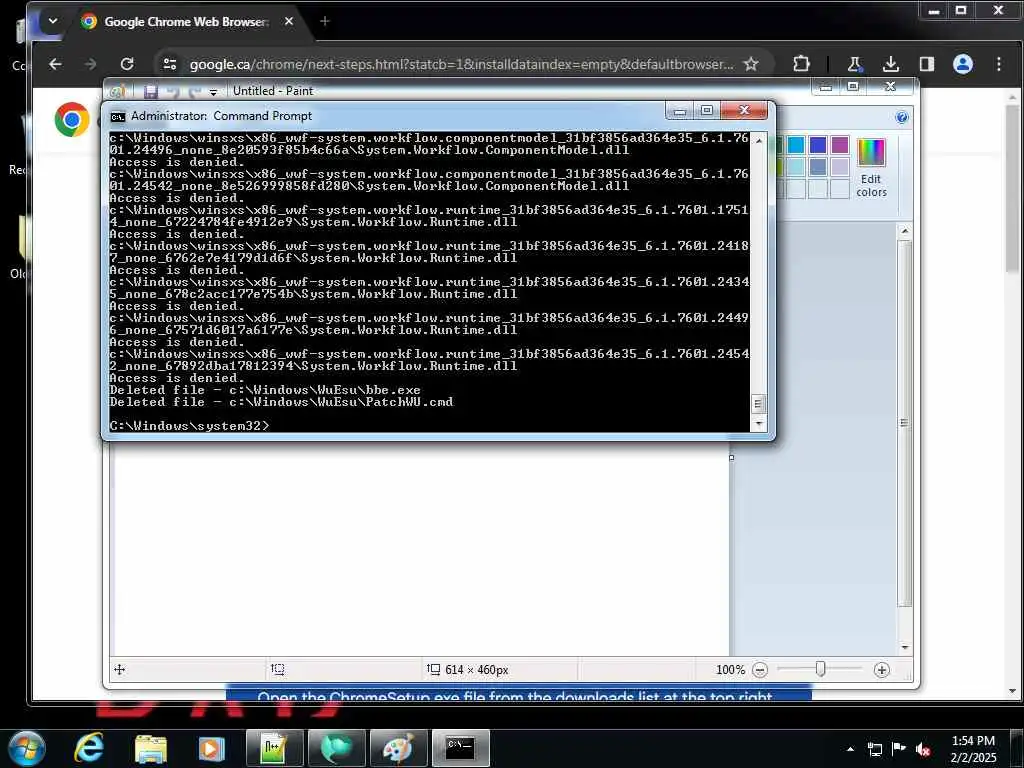Switch to Command Prompt taskbar button

tap(460, 748)
